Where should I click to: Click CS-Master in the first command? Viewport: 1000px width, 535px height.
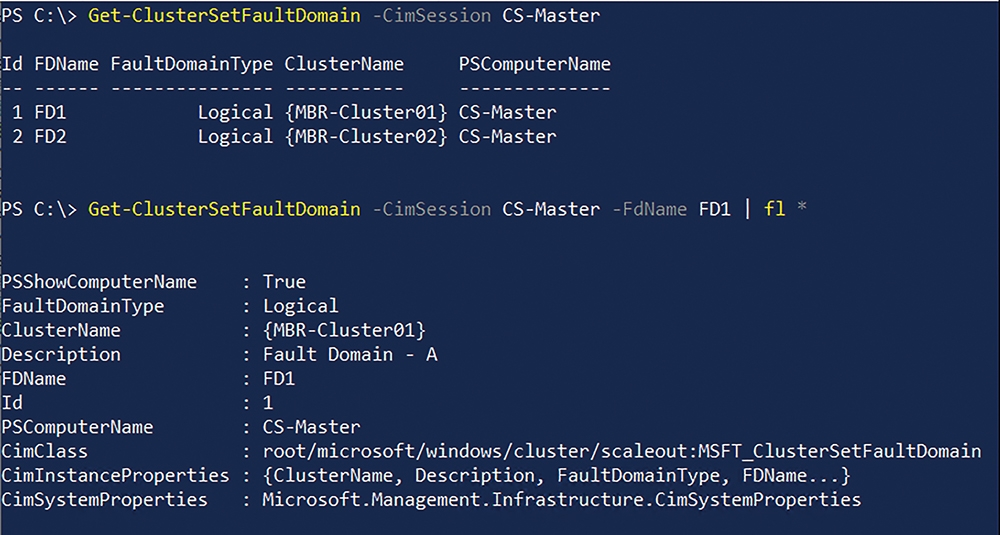click(x=551, y=15)
